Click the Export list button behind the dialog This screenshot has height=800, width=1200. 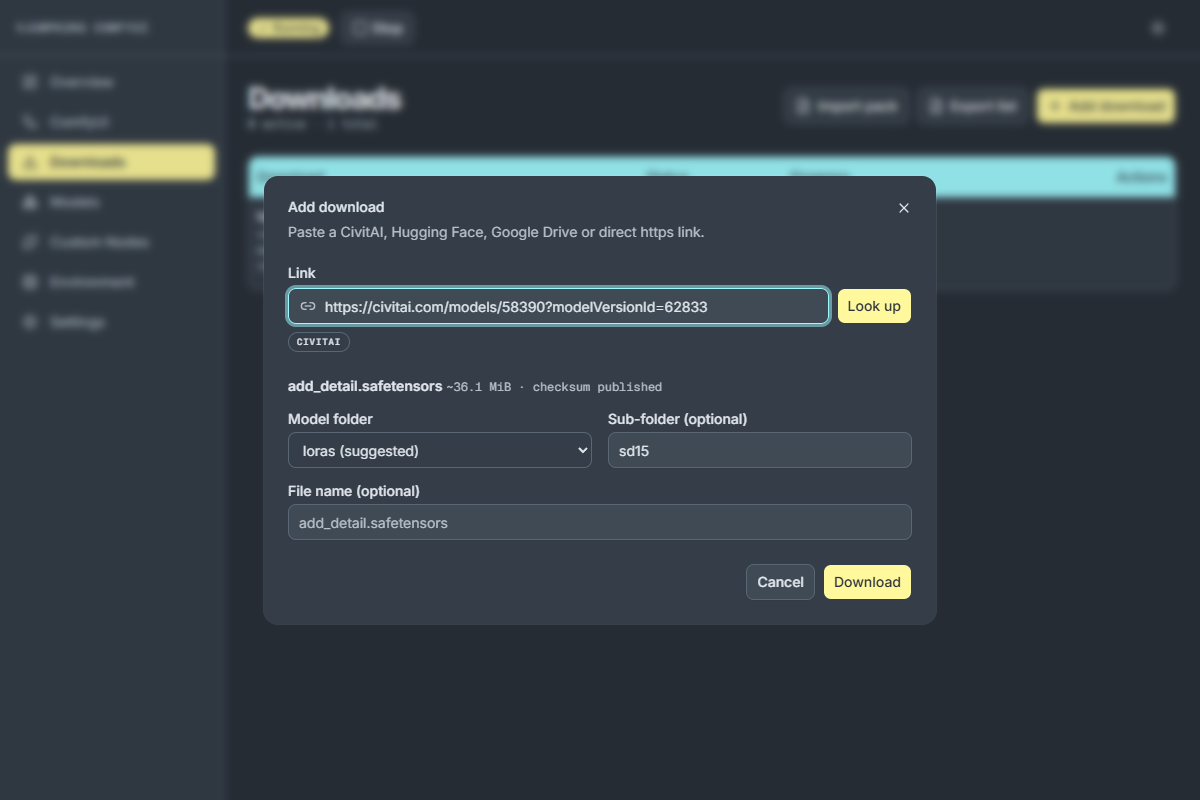[x=974, y=106]
